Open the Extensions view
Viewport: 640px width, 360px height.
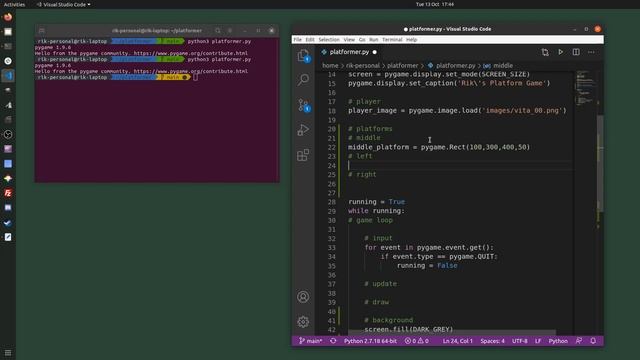[x=303, y=155]
